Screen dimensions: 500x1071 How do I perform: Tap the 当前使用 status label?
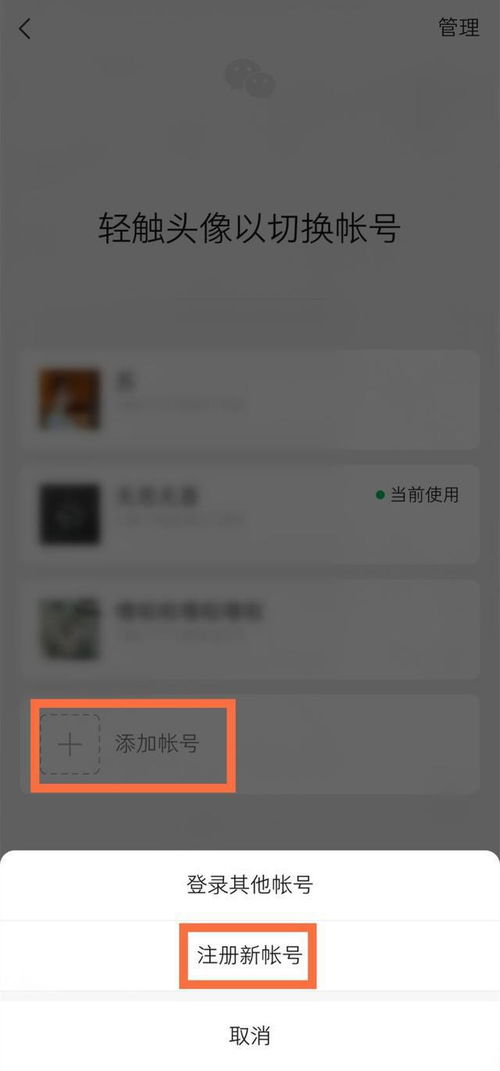pos(424,495)
